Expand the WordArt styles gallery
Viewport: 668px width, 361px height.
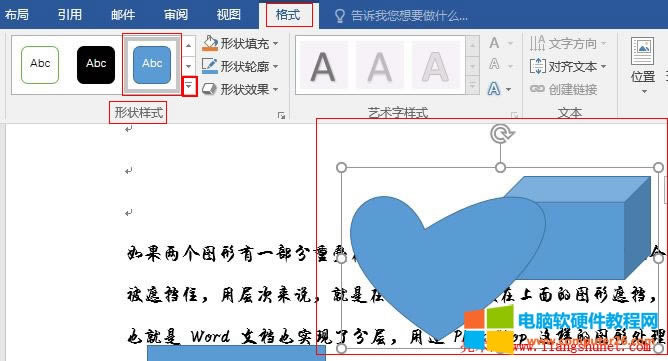point(472,86)
